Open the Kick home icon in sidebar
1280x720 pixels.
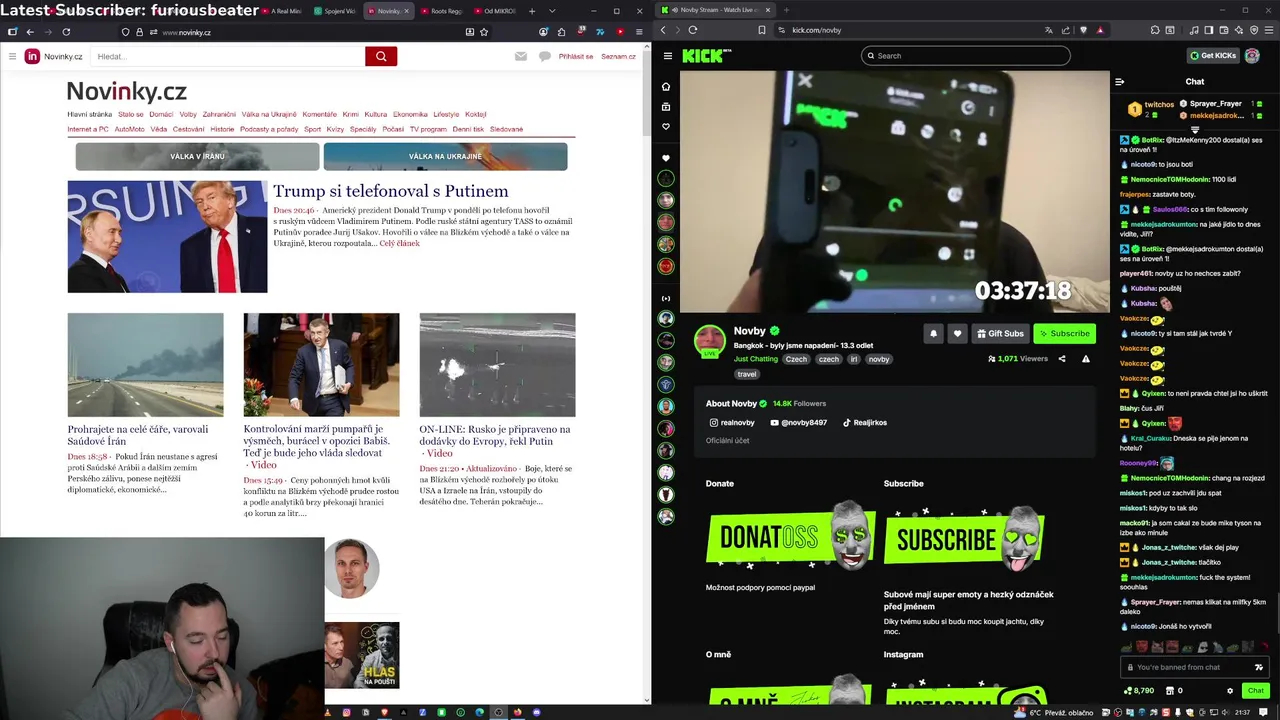pos(666,87)
